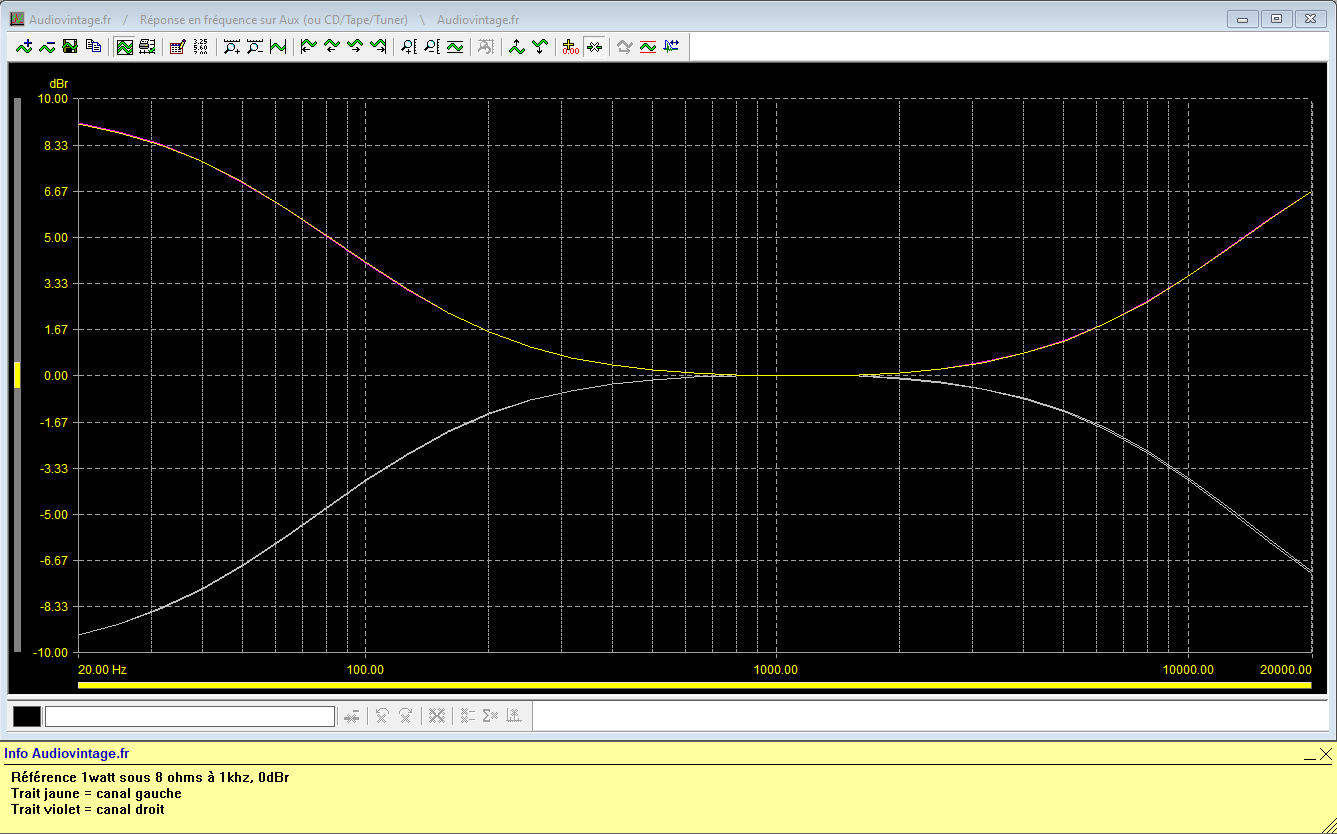Close the Info Audiovintage.fr panel
The image size is (1337, 834).
[x=1326, y=754]
